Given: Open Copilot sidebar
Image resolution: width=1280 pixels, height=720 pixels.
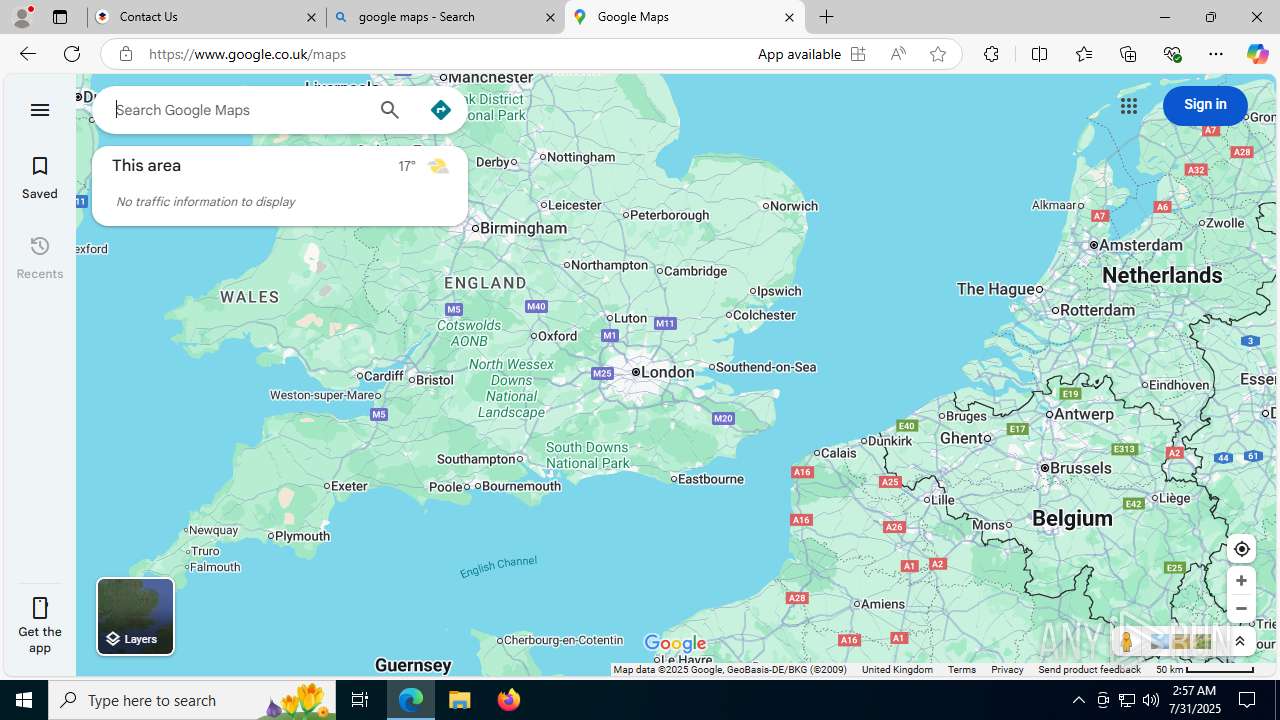Looking at the screenshot, I should tap(1257, 54).
